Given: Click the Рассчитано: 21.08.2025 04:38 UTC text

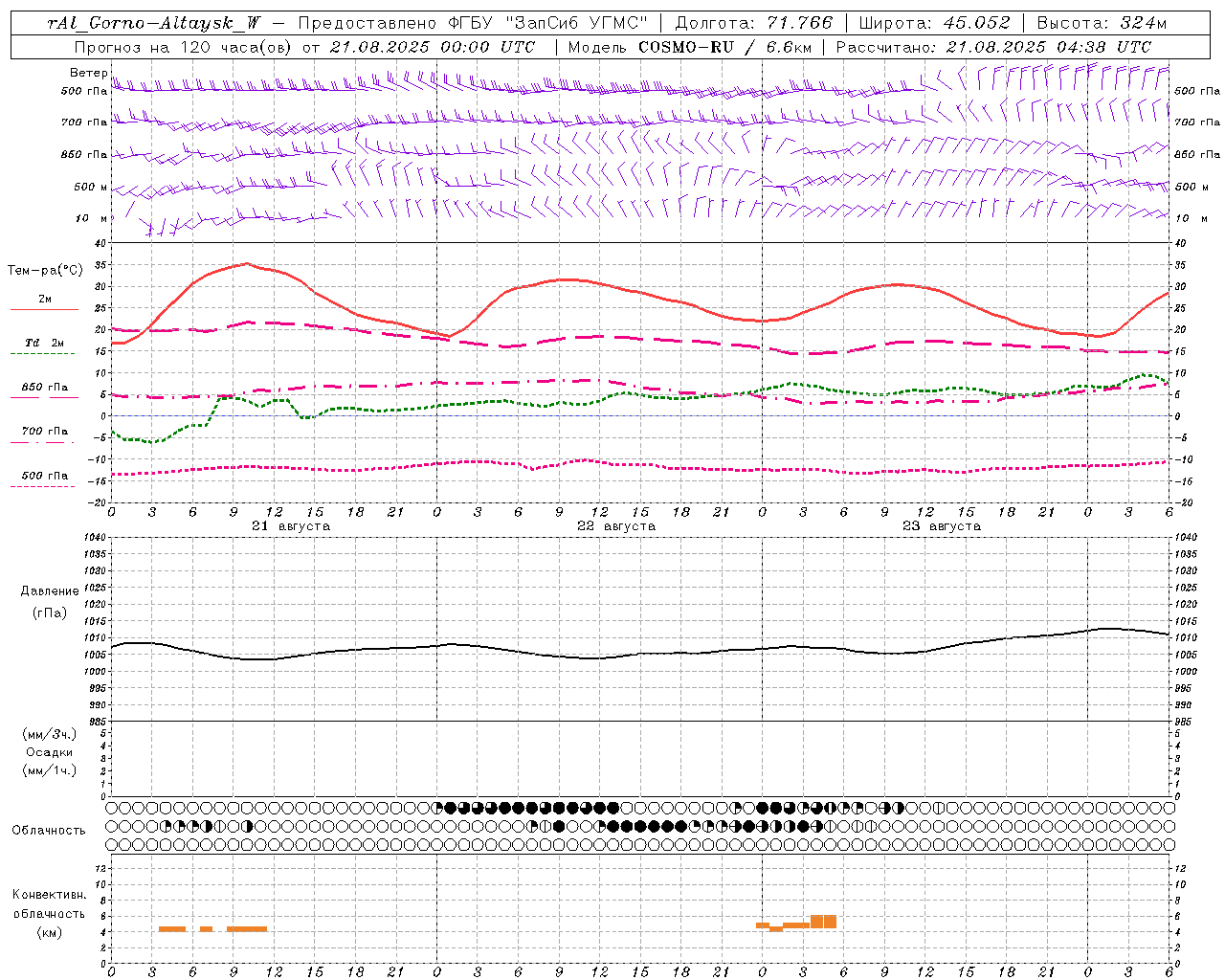Looking at the screenshot, I should pyautogui.click(x=993, y=47).
